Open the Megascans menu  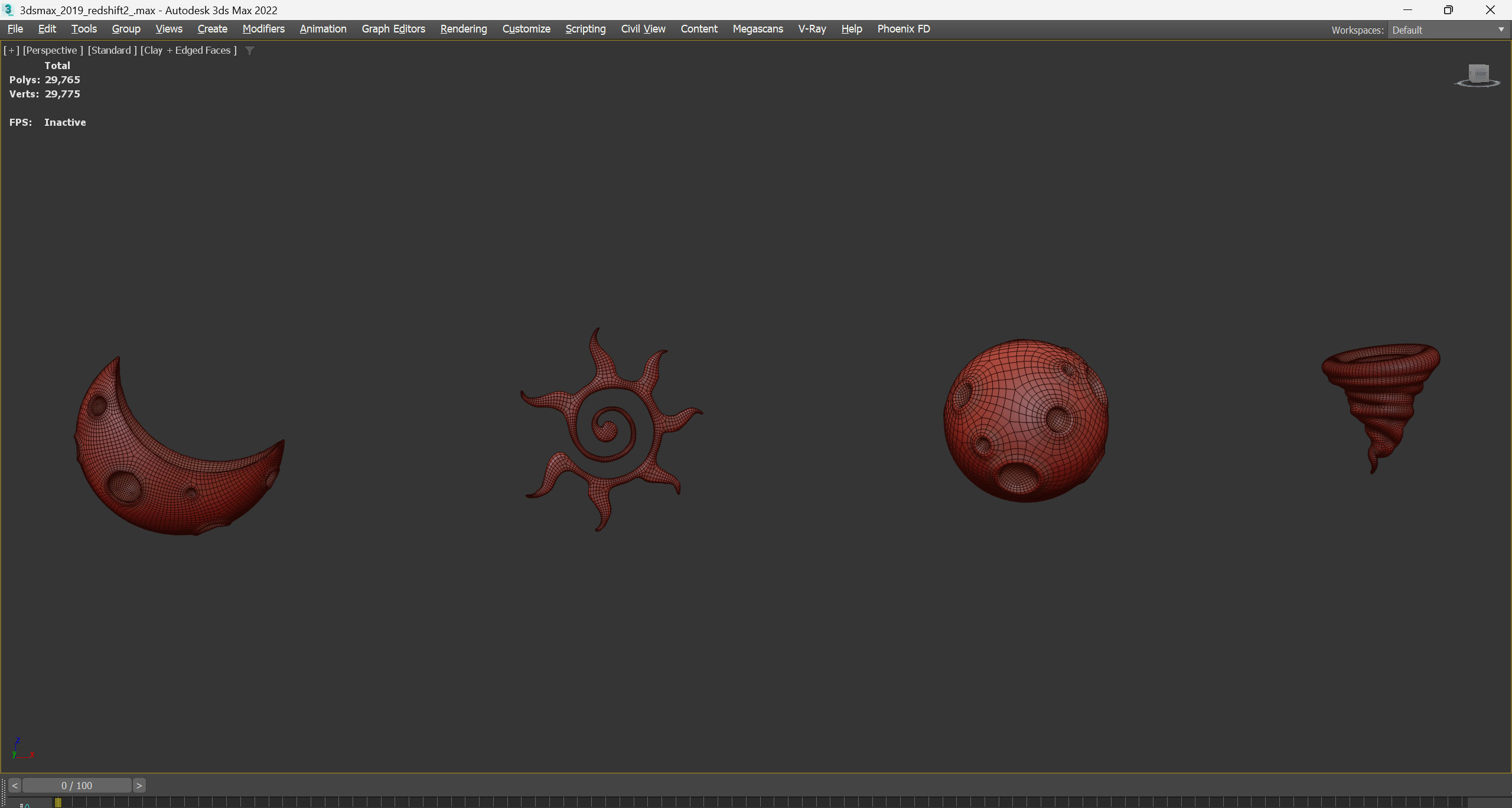[757, 29]
